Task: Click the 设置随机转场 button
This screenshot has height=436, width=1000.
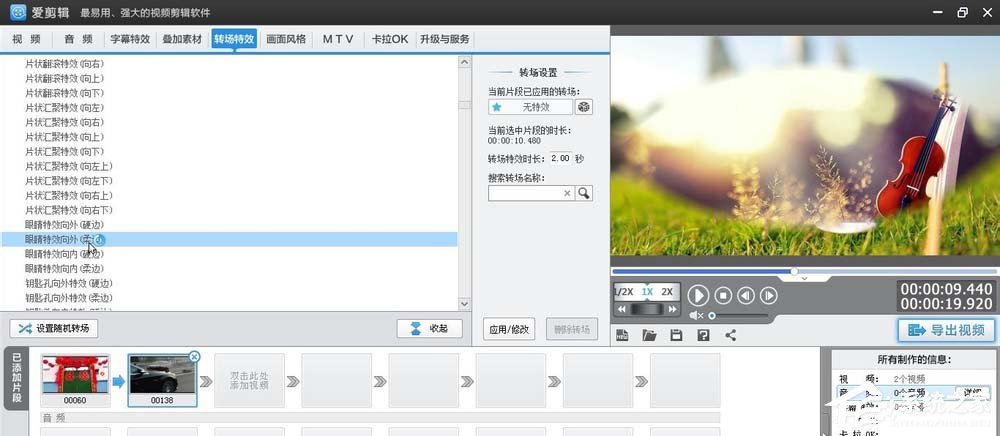Action: [54, 329]
